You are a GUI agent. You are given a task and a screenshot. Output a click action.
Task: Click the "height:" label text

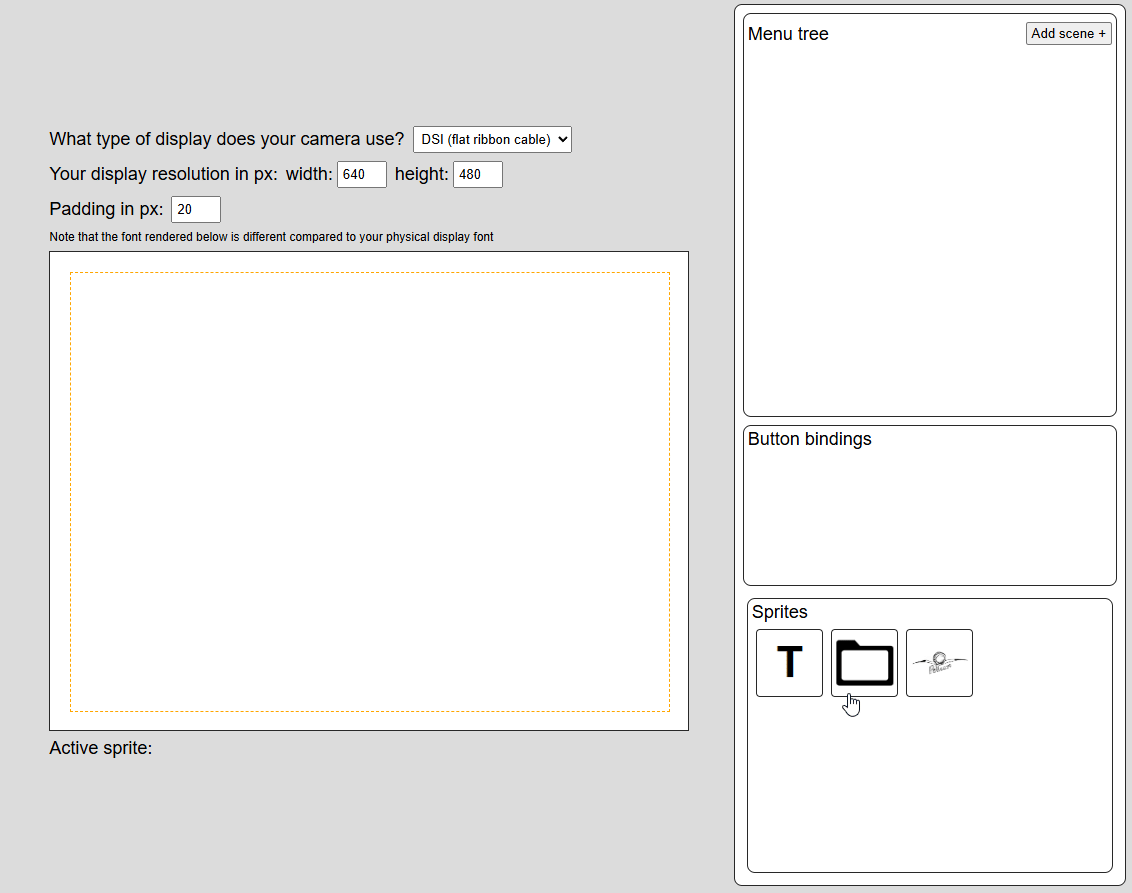click(421, 174)
